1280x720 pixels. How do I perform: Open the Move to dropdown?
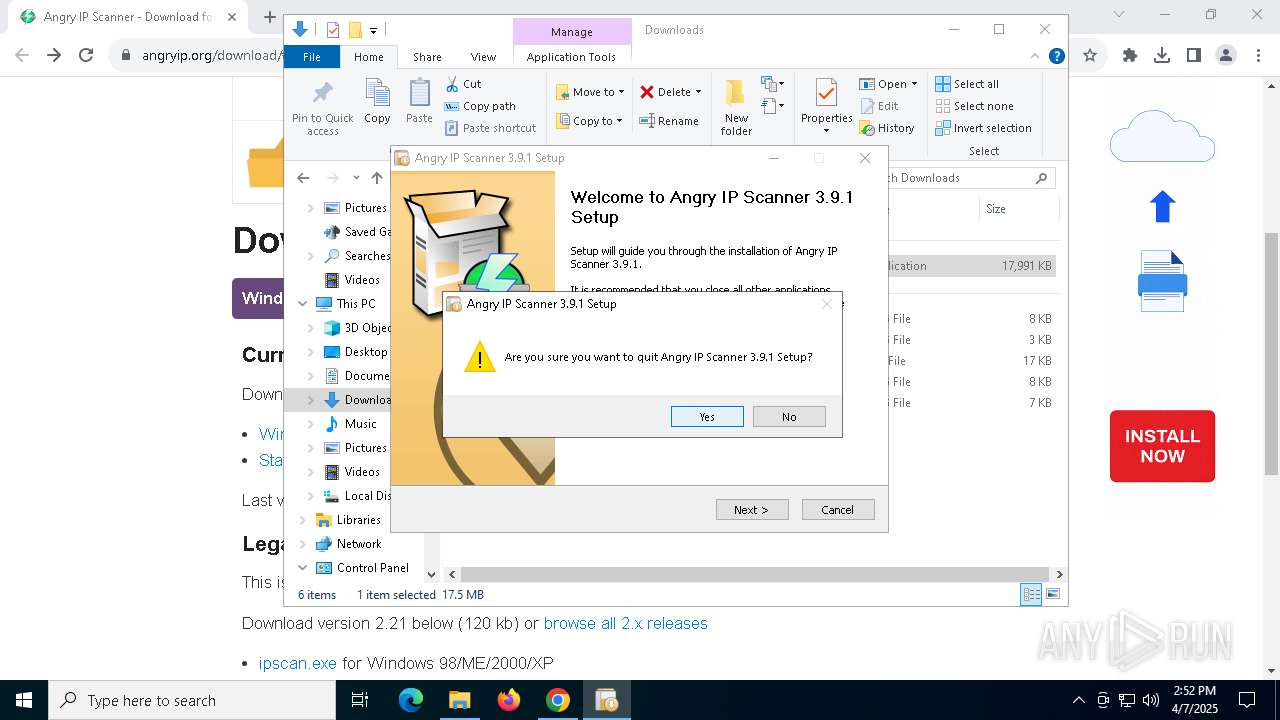[x=590, y=92]
